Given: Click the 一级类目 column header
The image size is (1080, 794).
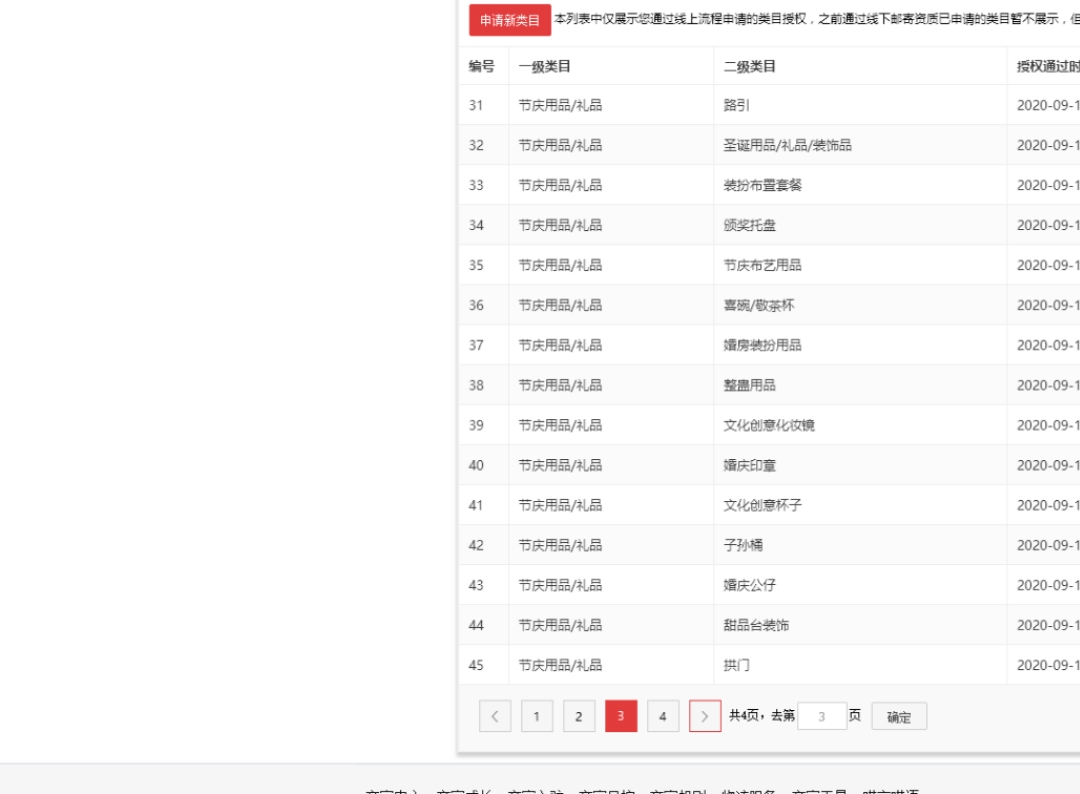Looking at the screenshot, I should point(544,66).
